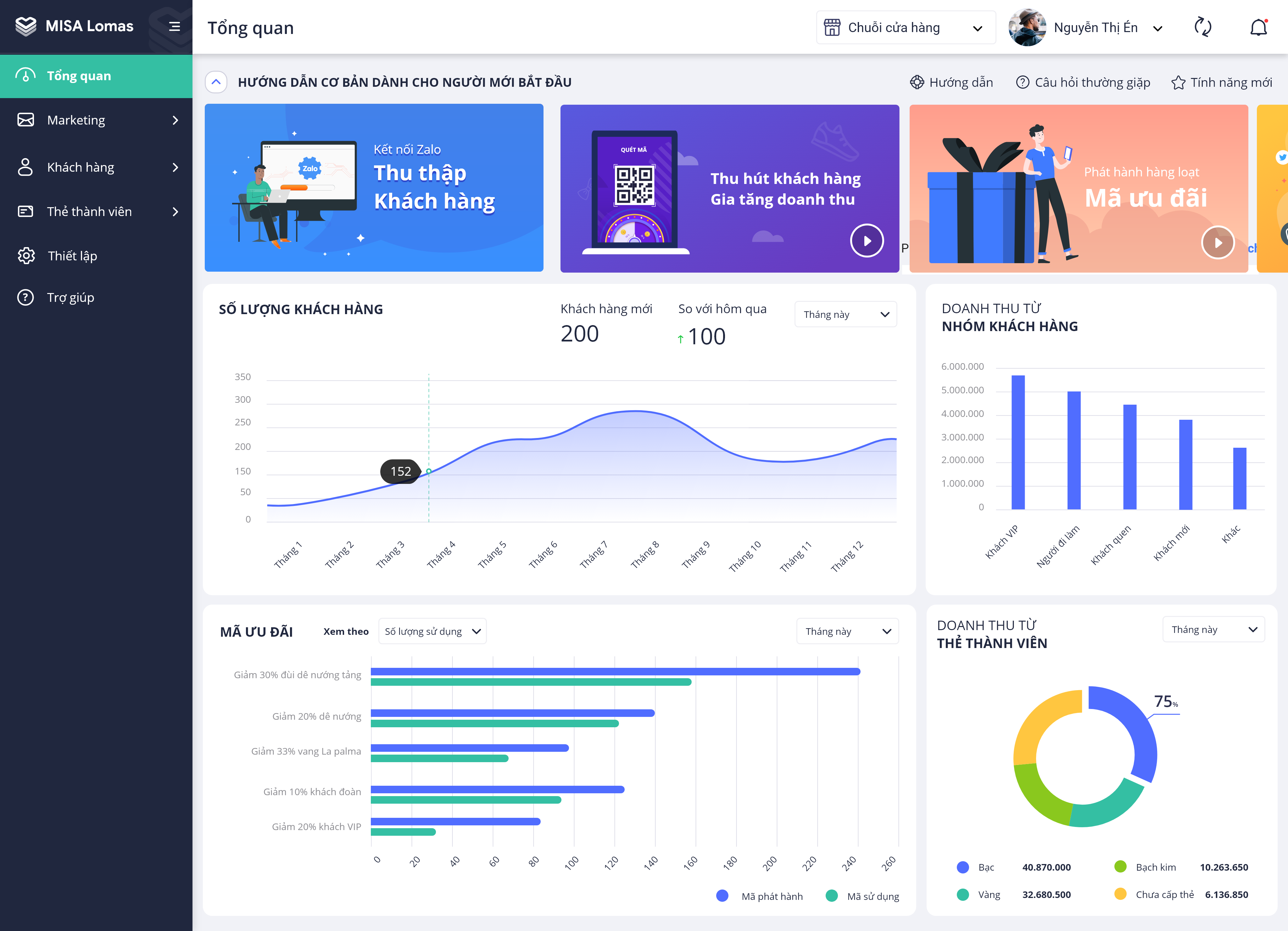The image size is (1288, 931).
Task: Click the Tính năng mới star icon
Action: pos(1179,83)
